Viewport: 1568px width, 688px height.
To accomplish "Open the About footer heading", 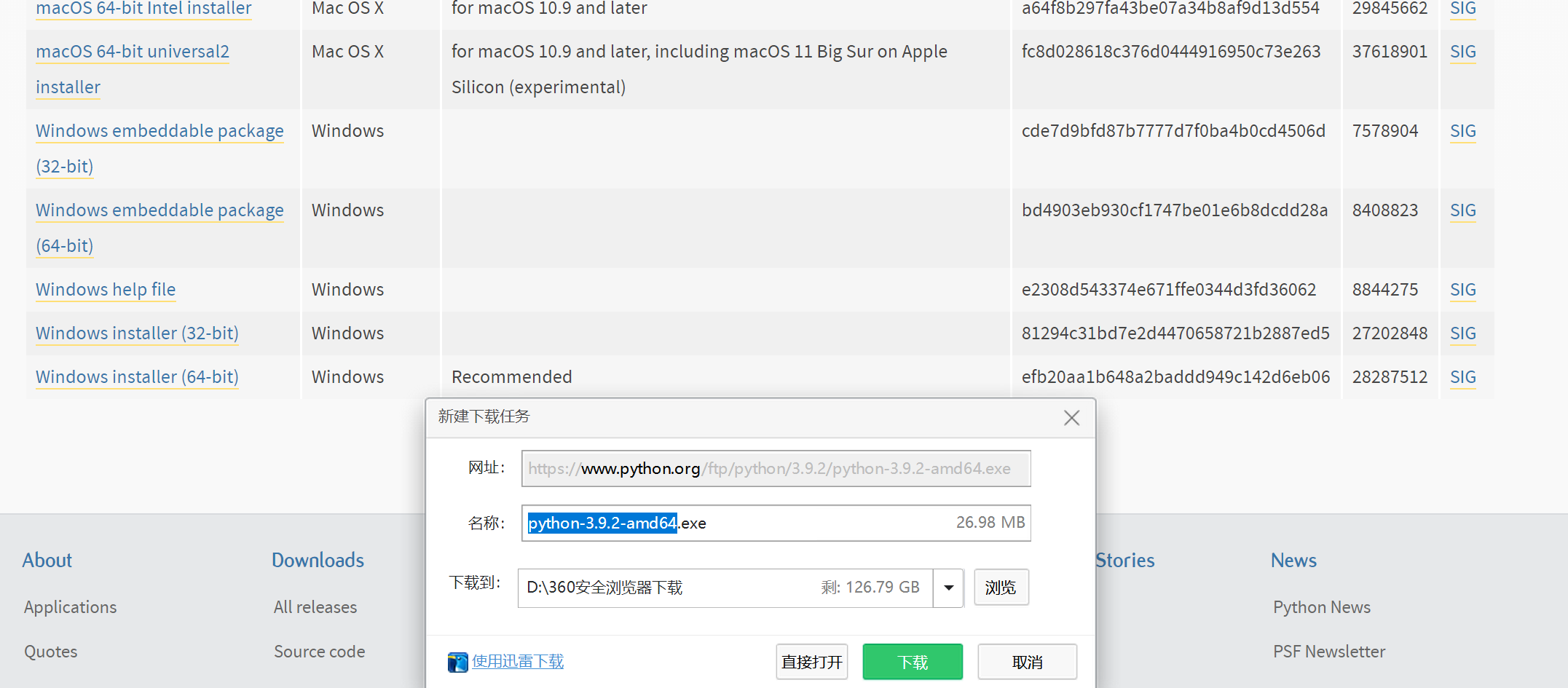I will pos(47,560).
